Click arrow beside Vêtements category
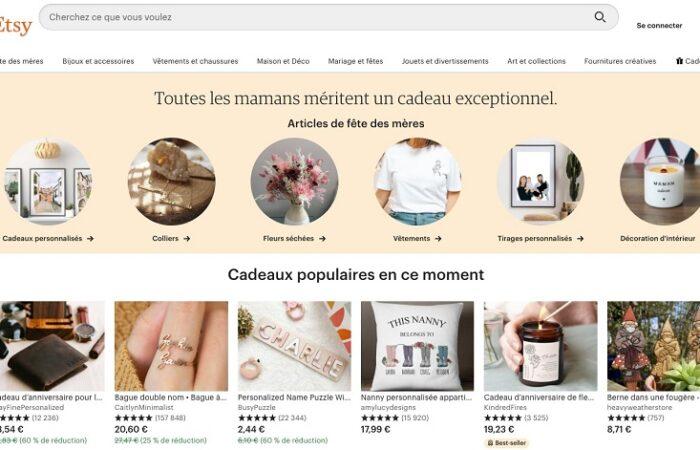 [x=438, y=239]
